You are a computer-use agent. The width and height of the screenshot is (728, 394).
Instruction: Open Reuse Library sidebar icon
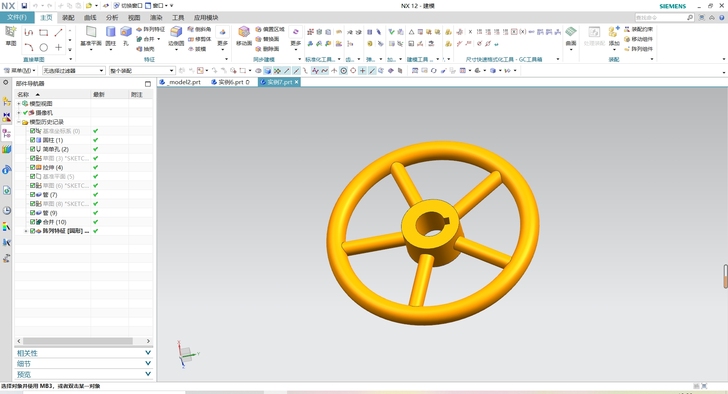(6, 149)
